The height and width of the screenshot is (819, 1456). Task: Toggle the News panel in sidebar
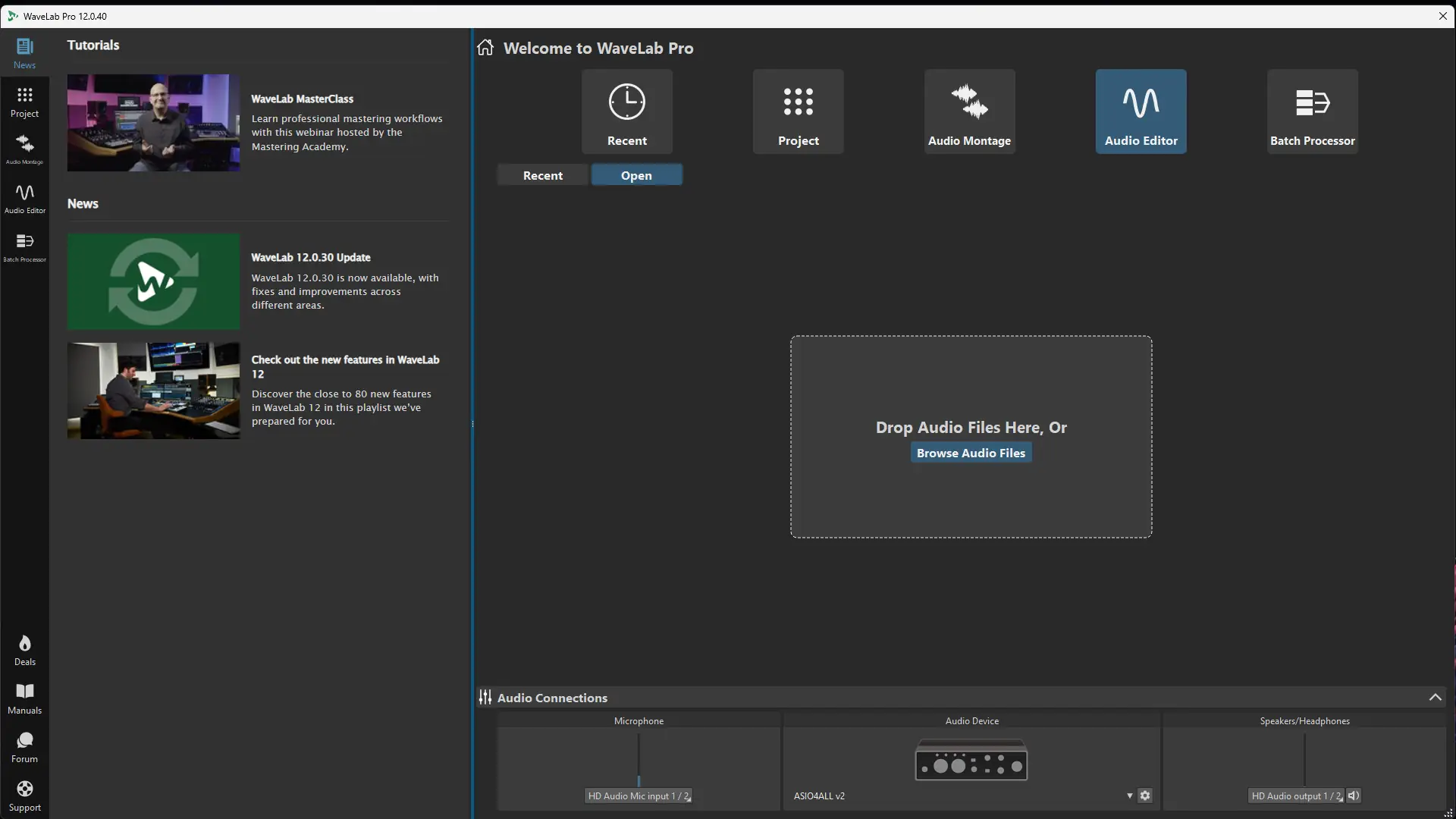coord(24,53)
